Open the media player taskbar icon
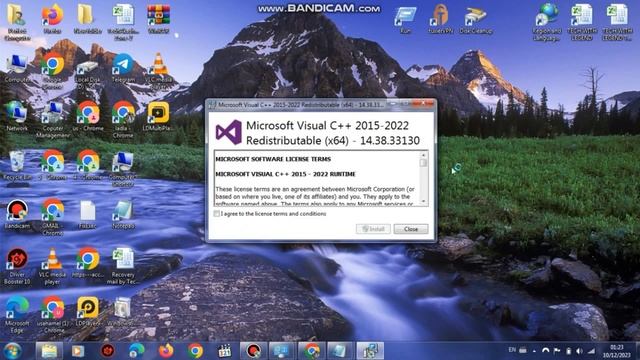The width and height of the screenshot is (640, 360). (x=78, y=351)
